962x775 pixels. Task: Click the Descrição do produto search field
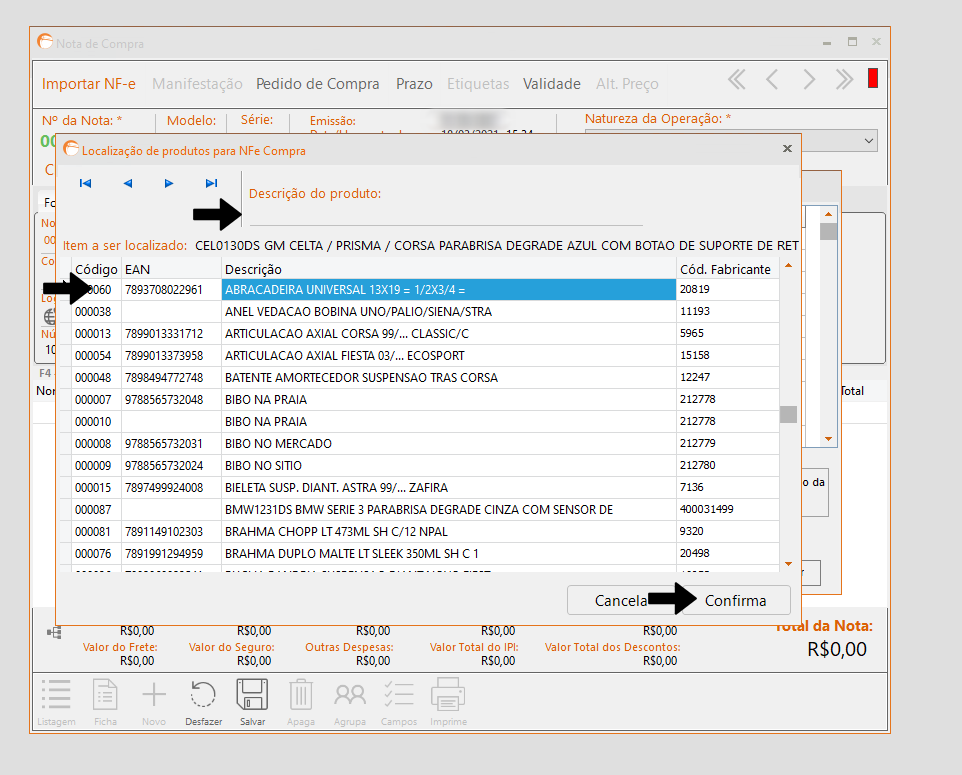coord(445,214)
